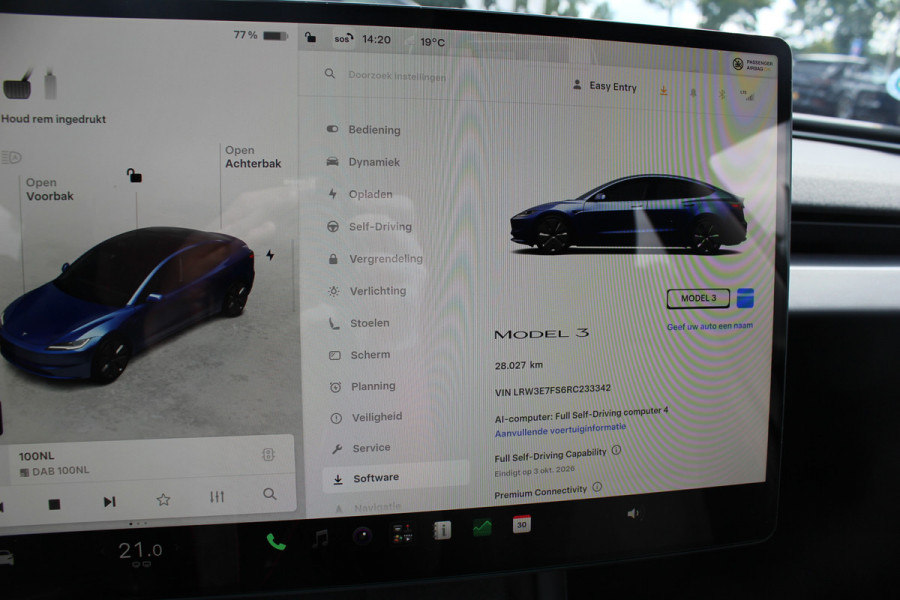
Task: Tap Open Achterbak trunk button
Action: pos(253,157)
